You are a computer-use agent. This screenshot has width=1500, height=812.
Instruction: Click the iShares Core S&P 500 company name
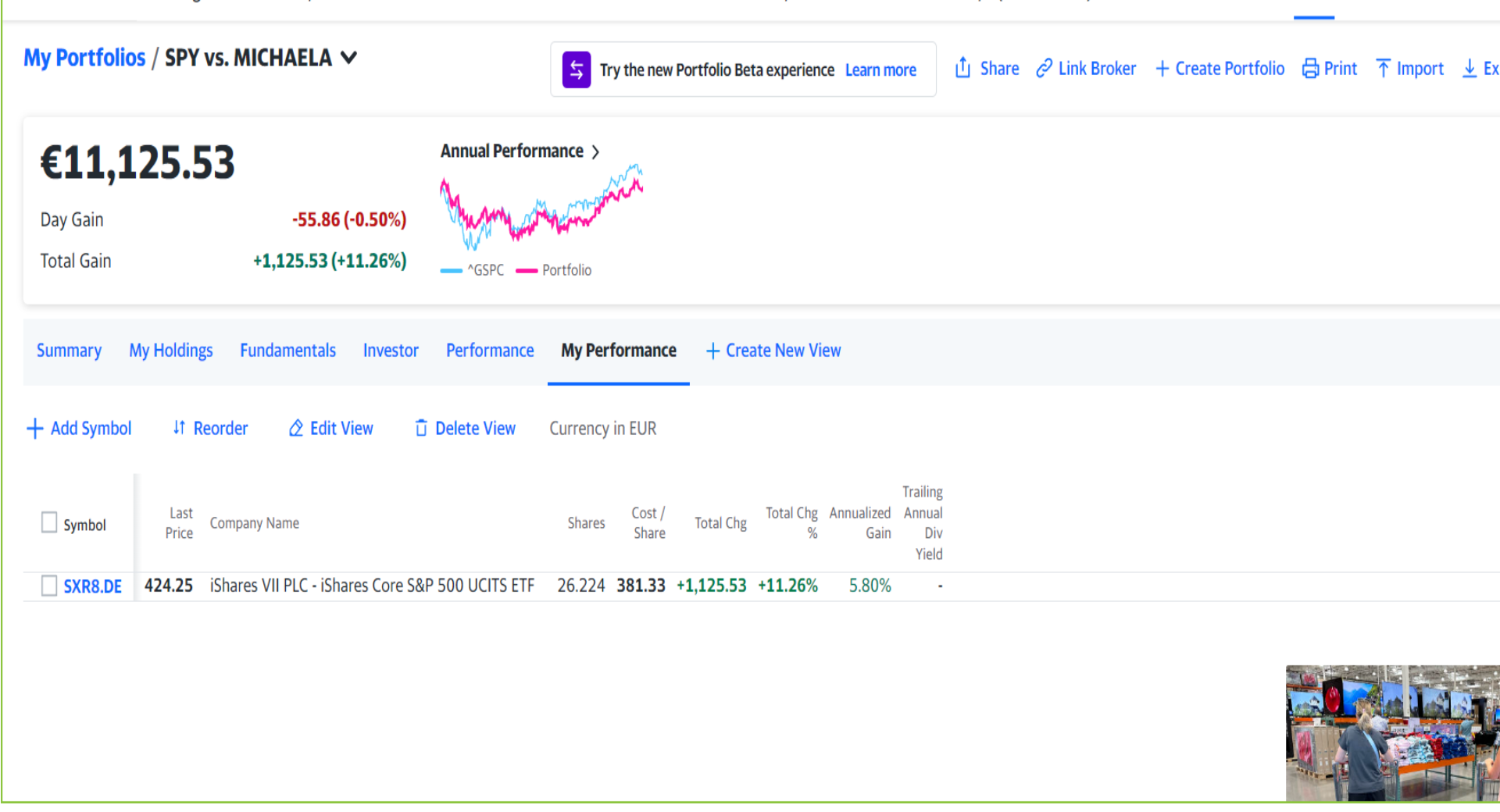click(372, 586)
